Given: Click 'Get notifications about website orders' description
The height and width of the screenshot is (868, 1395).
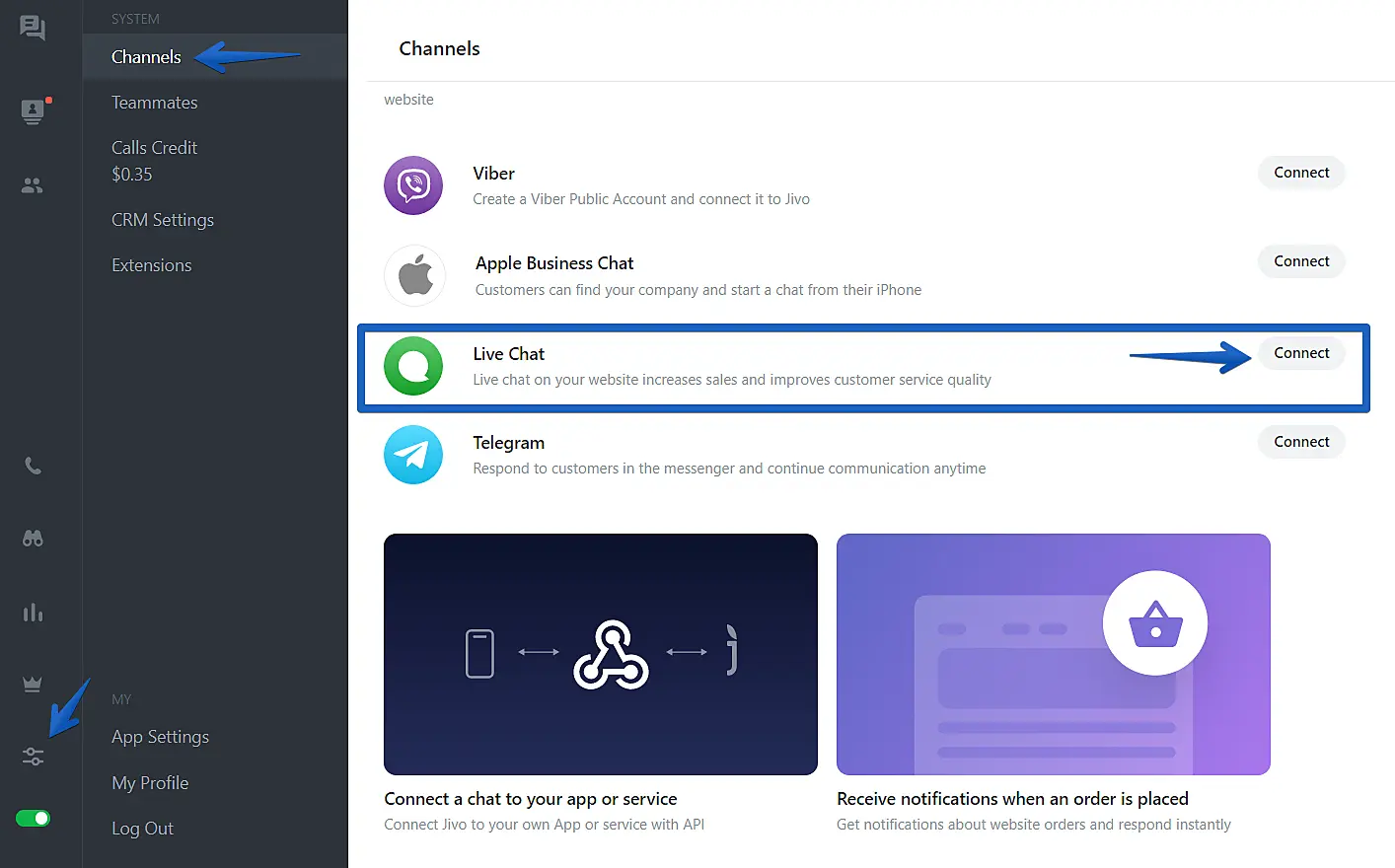Looking at the screenshot, I should pos(1034,825).
